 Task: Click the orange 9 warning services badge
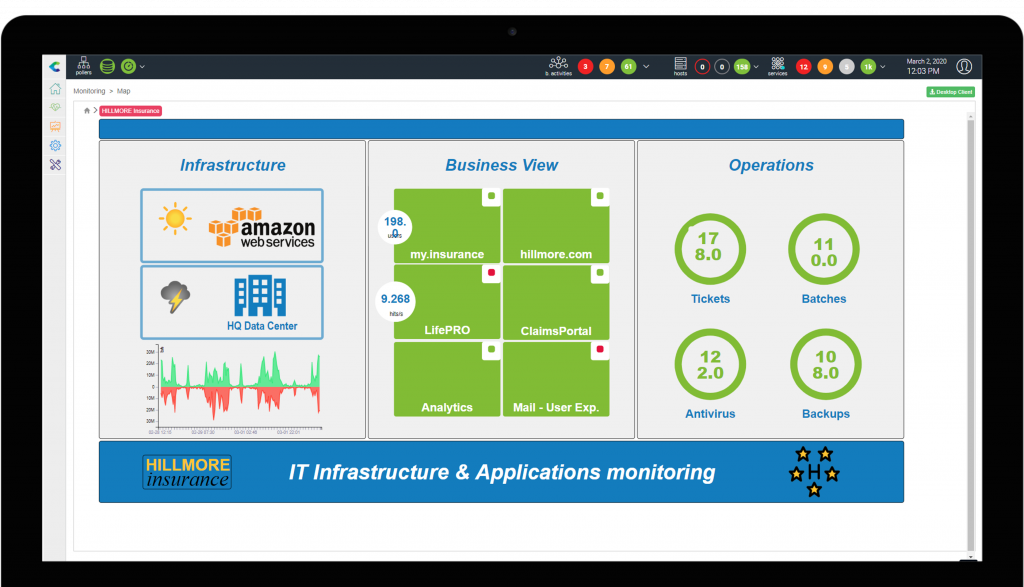(x=825, y=67)
